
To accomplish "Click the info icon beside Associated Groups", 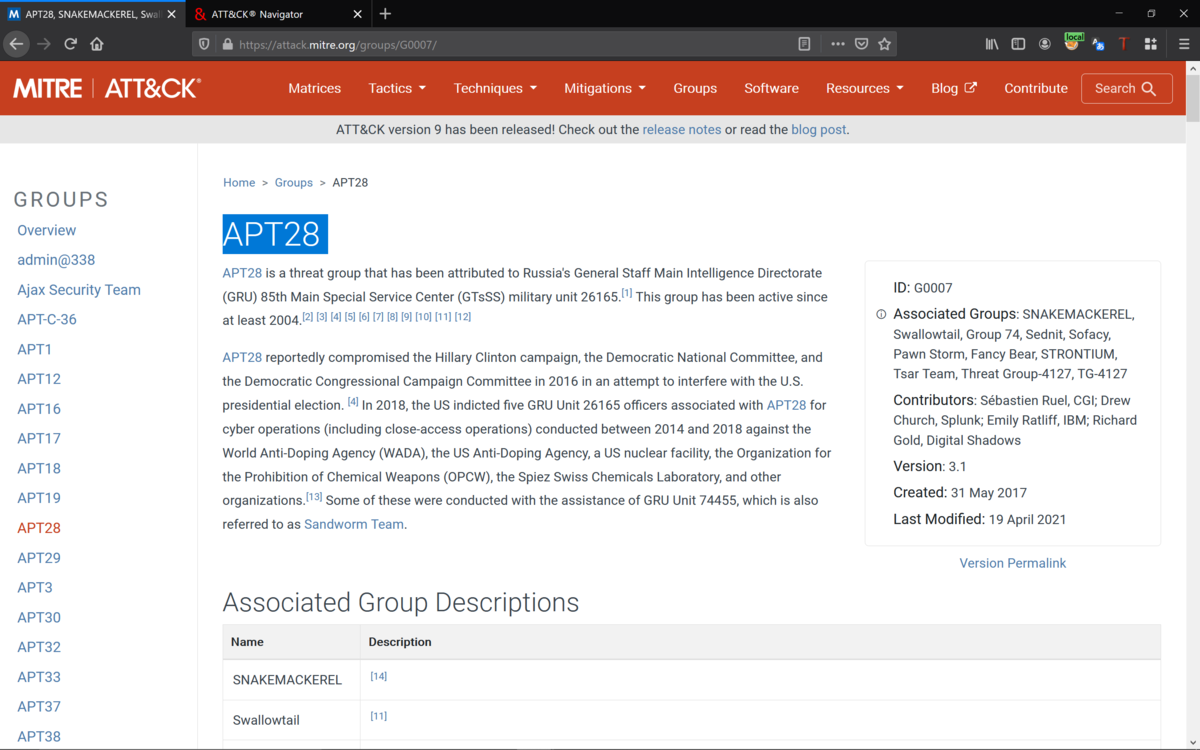I will [881, 314].
